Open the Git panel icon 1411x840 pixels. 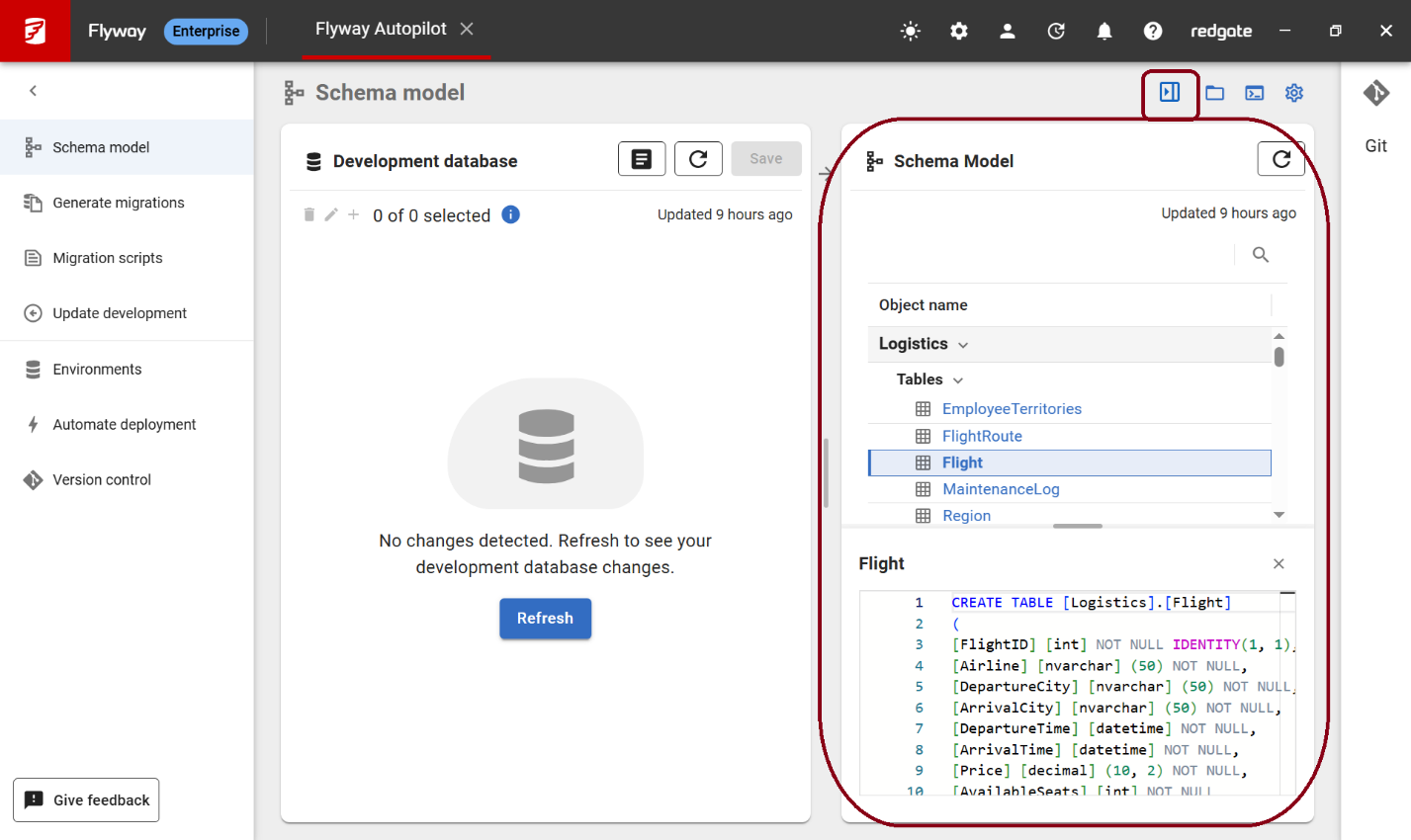coord(1375,94)
